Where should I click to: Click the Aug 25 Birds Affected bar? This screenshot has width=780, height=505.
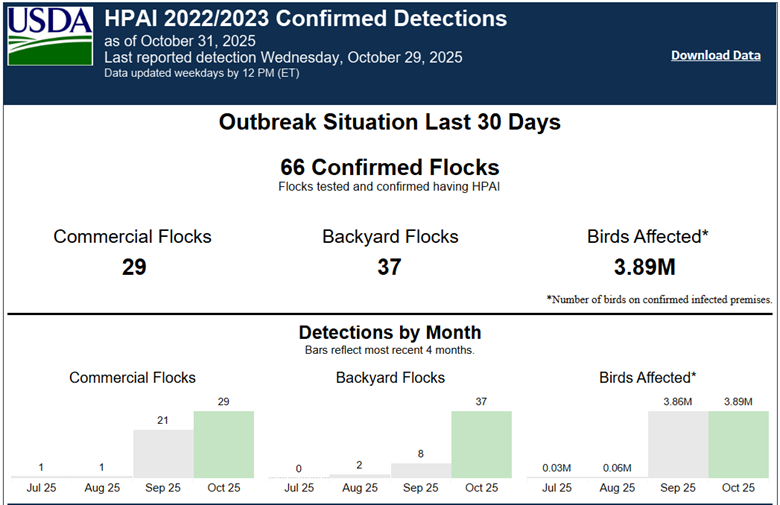coord(617,476)
